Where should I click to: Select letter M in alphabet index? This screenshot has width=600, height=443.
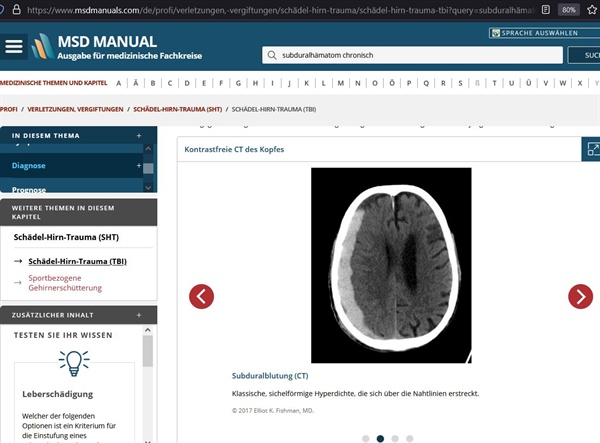341,83
